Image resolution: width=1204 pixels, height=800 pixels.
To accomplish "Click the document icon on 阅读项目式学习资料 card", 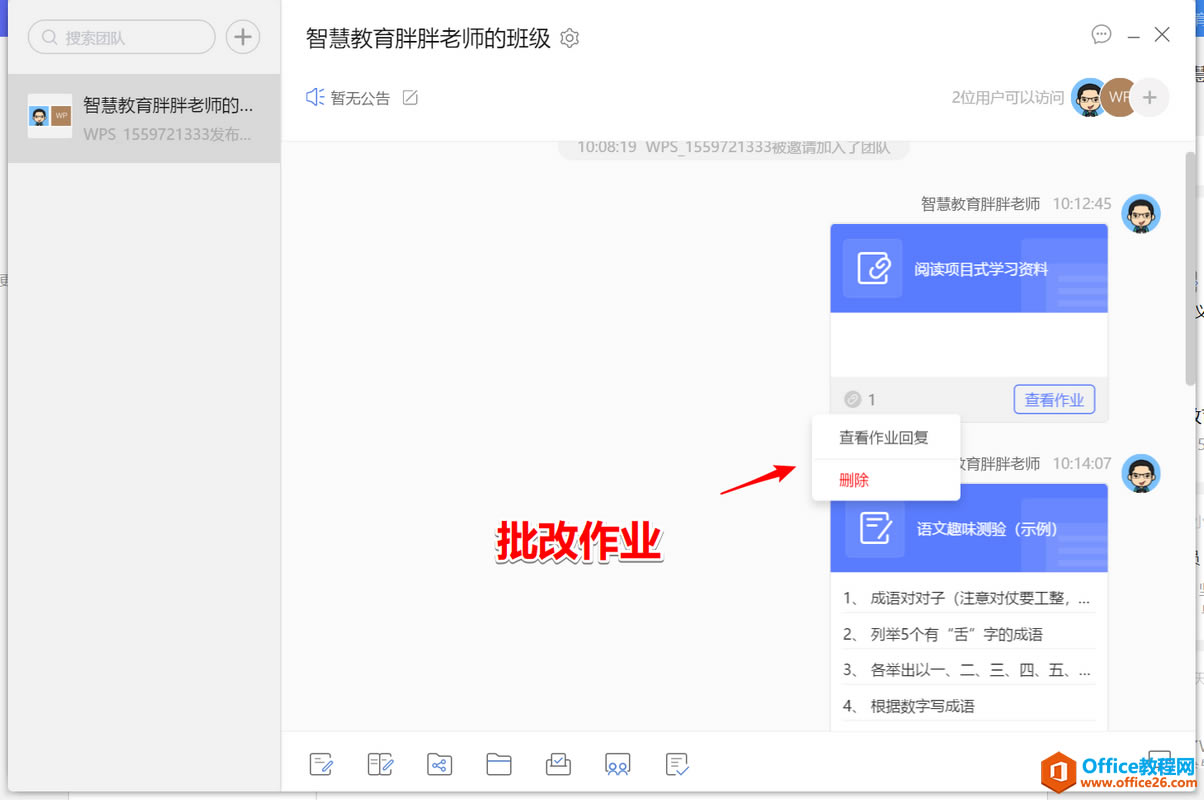I will point(873,268).
